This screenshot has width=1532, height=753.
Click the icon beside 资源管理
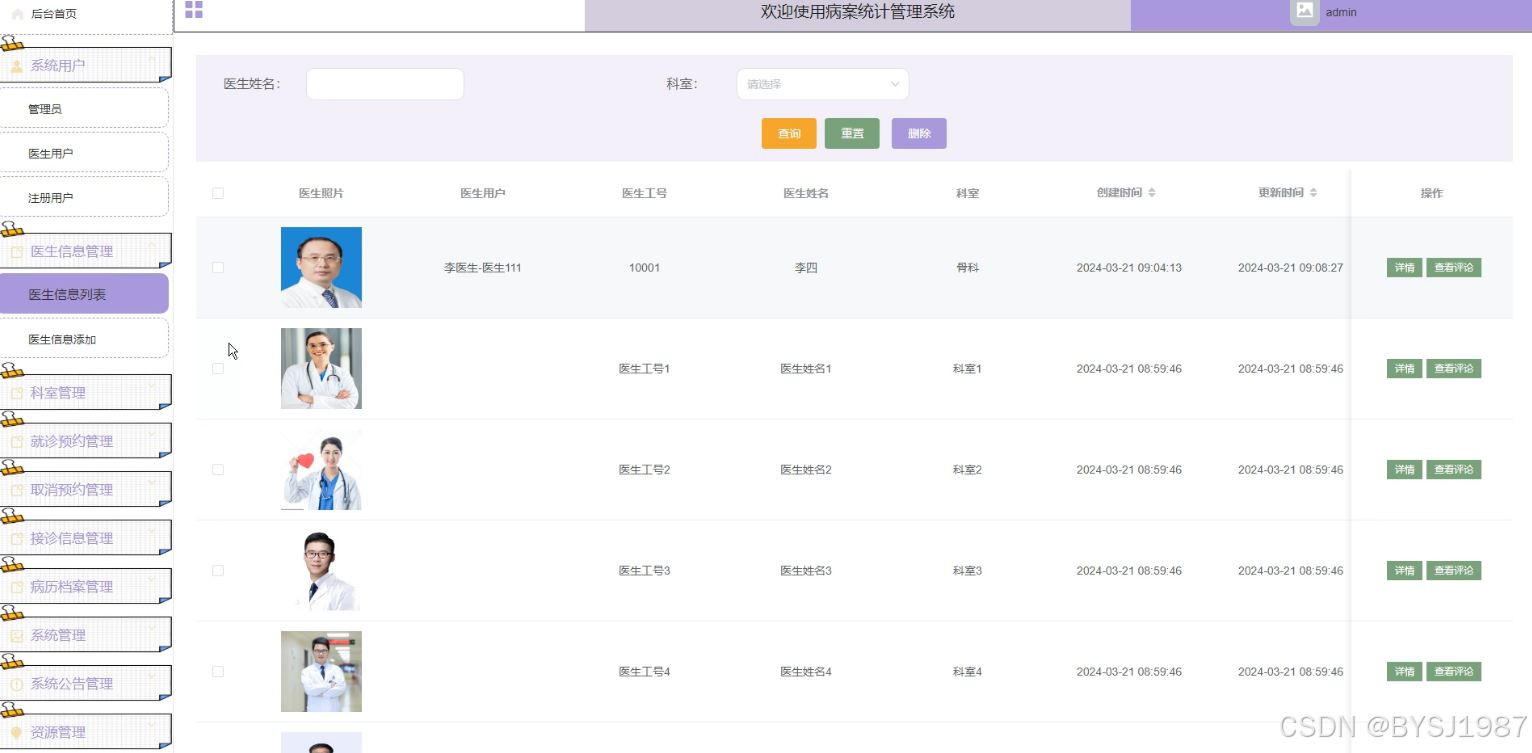coord(17,733)
